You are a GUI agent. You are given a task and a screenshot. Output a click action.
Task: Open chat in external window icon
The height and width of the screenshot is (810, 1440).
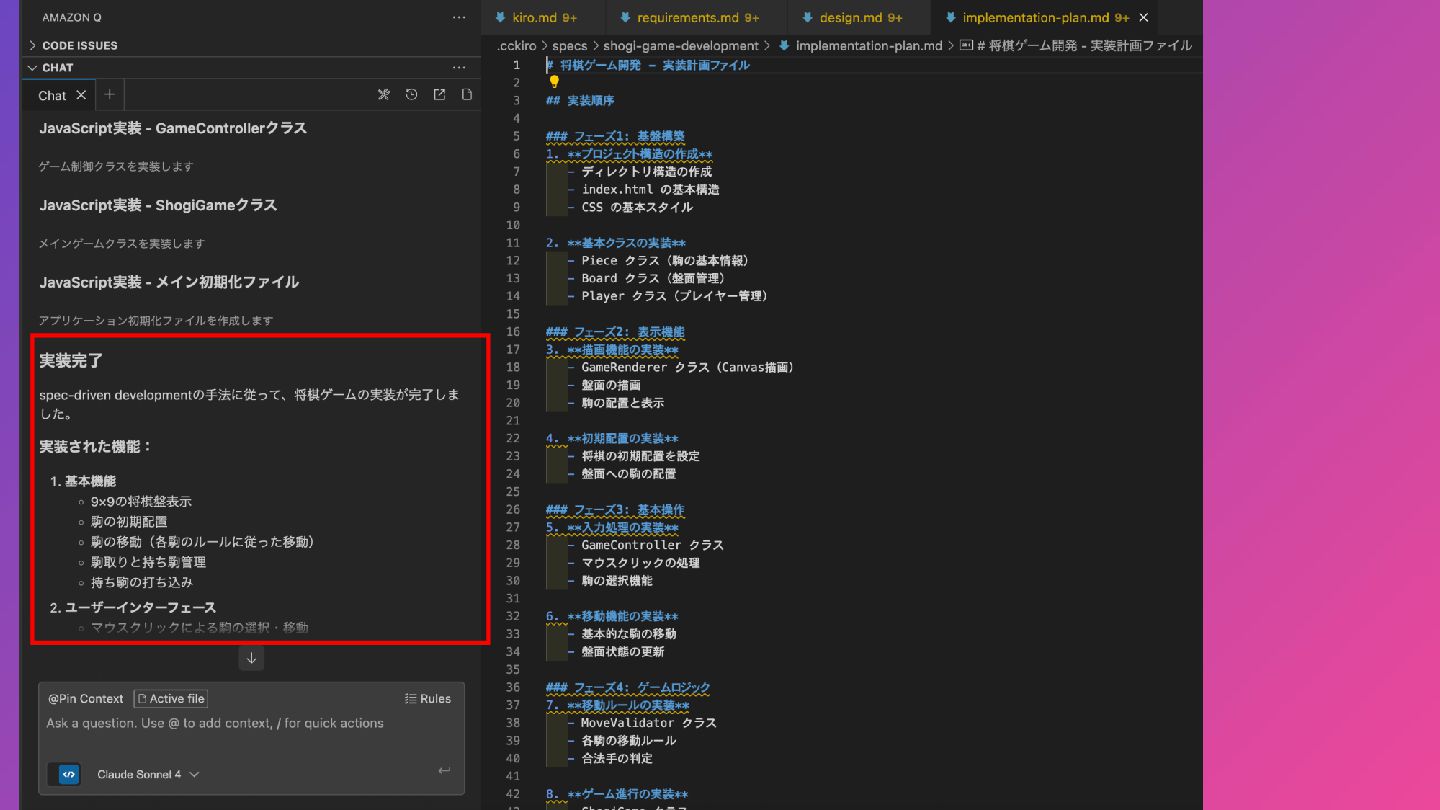pos(439,95)
